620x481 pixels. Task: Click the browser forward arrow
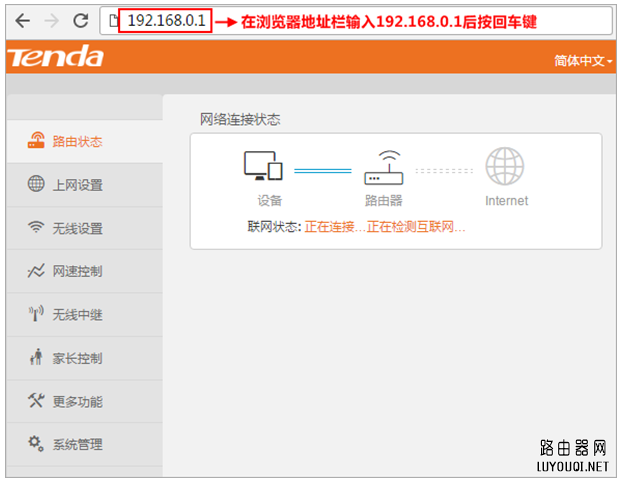point(51,21)
